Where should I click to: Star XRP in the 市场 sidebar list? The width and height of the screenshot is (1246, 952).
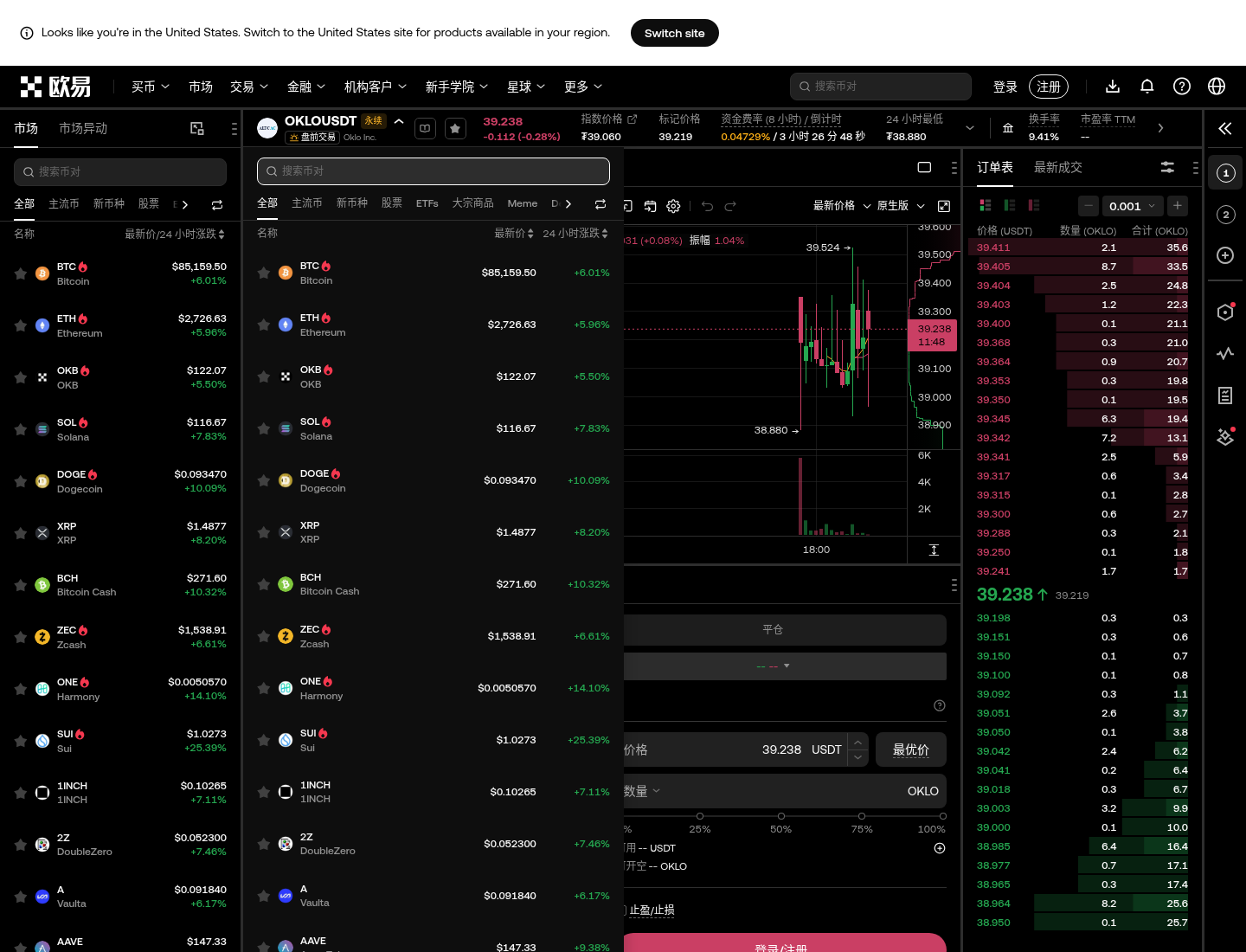21,533
